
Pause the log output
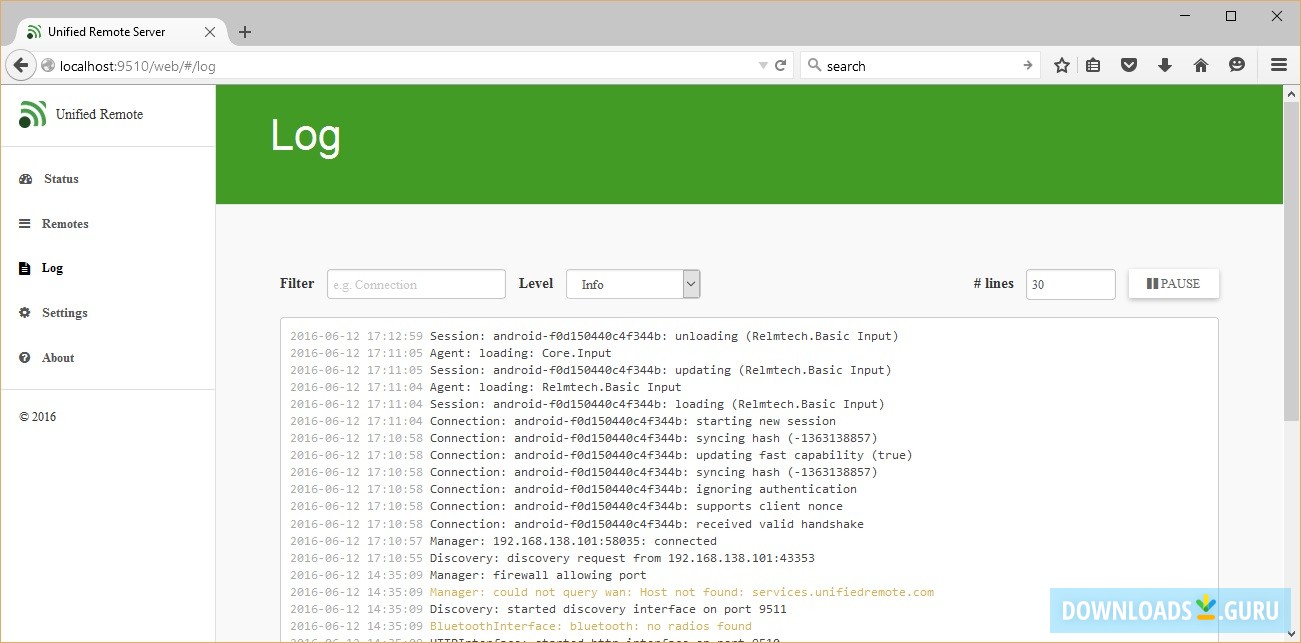tap(1173, 283)
